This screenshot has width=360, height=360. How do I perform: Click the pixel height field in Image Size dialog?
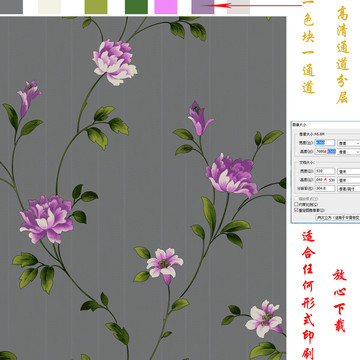pos(325,151)
